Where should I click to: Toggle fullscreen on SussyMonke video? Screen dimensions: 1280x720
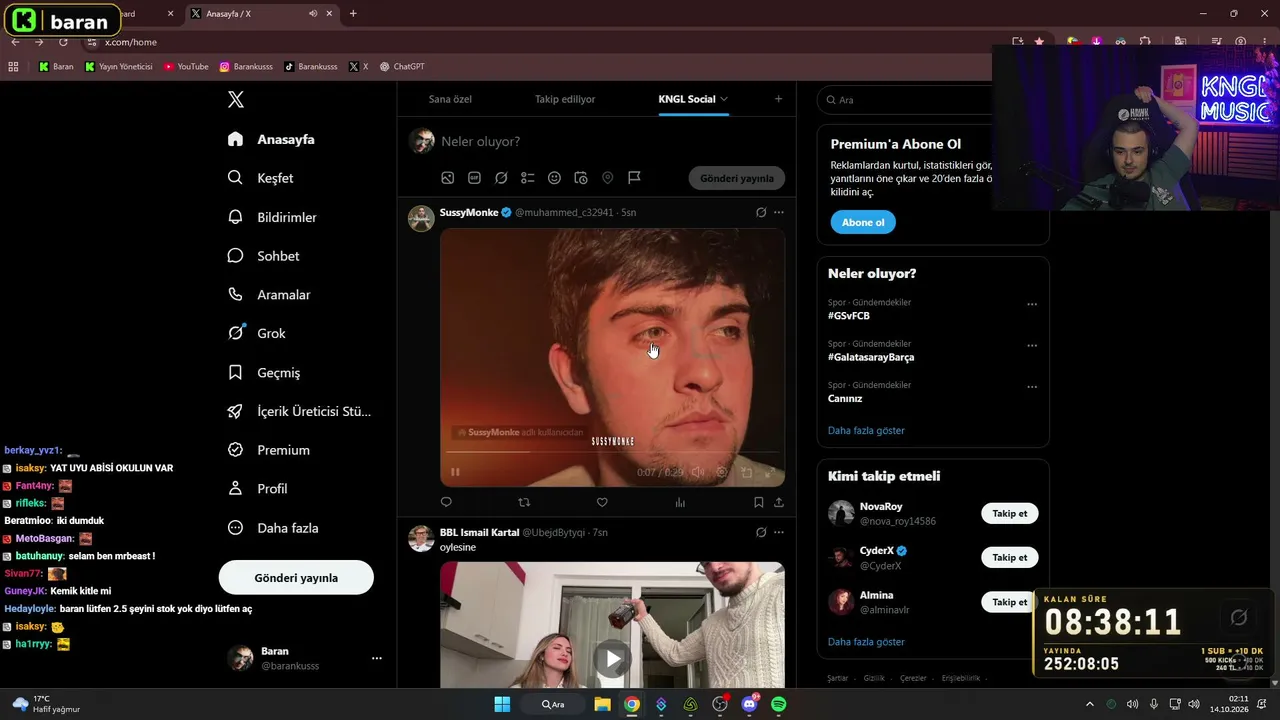click(770, 472)
